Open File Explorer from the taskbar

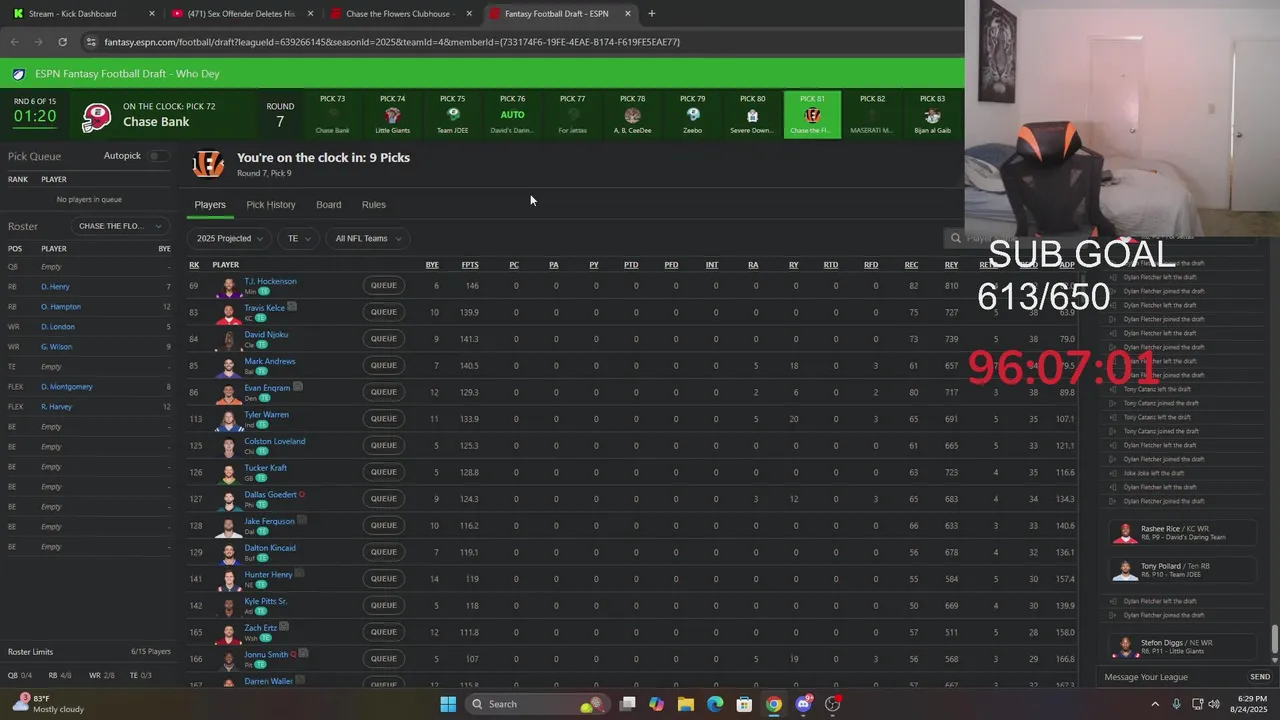[x=686, y=704]
